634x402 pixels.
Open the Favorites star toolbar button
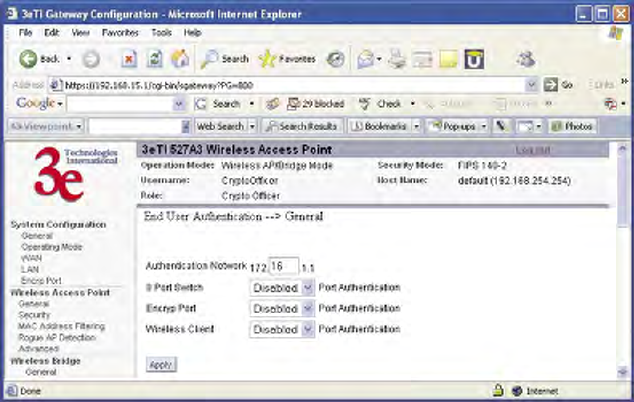tap(287, 59)
